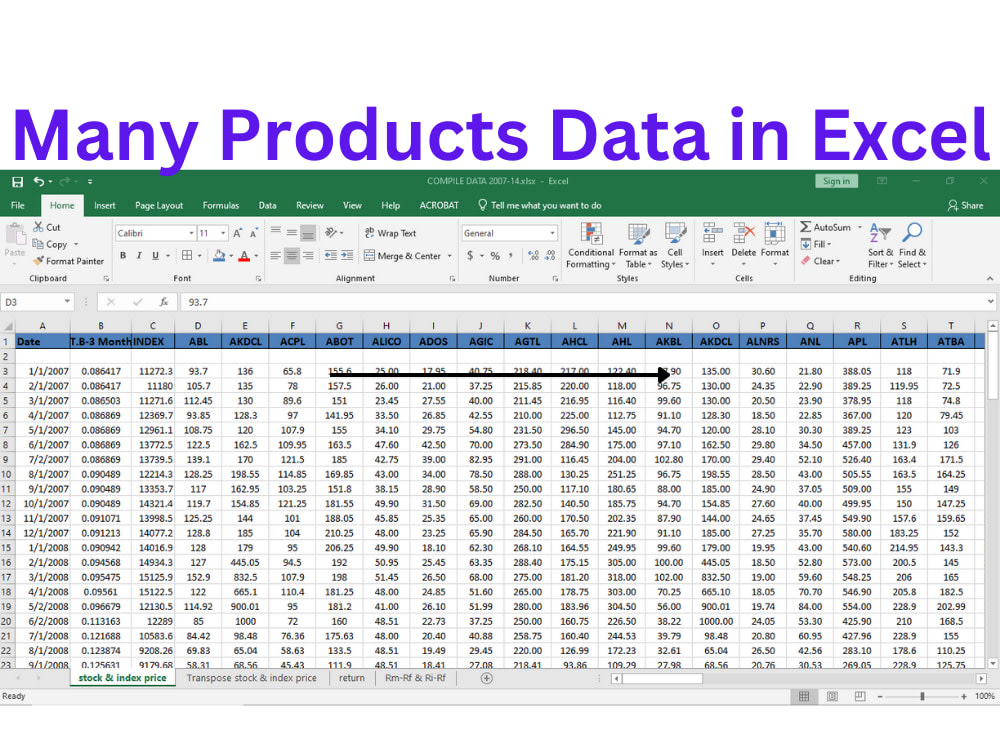Viewport: 1000px width, 750px height.
Task: Switch to the Page Layout tab
Action: [x=159, y=205]
